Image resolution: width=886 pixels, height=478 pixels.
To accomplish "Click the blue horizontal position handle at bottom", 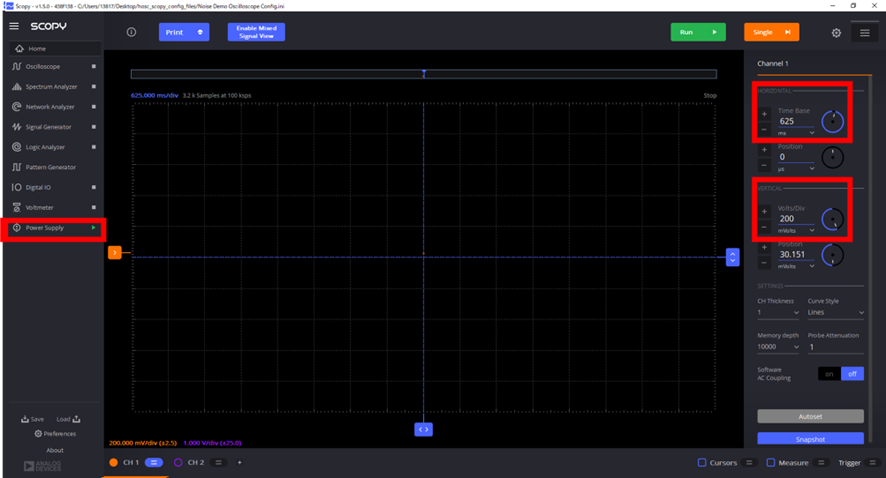I will [423, 429].
